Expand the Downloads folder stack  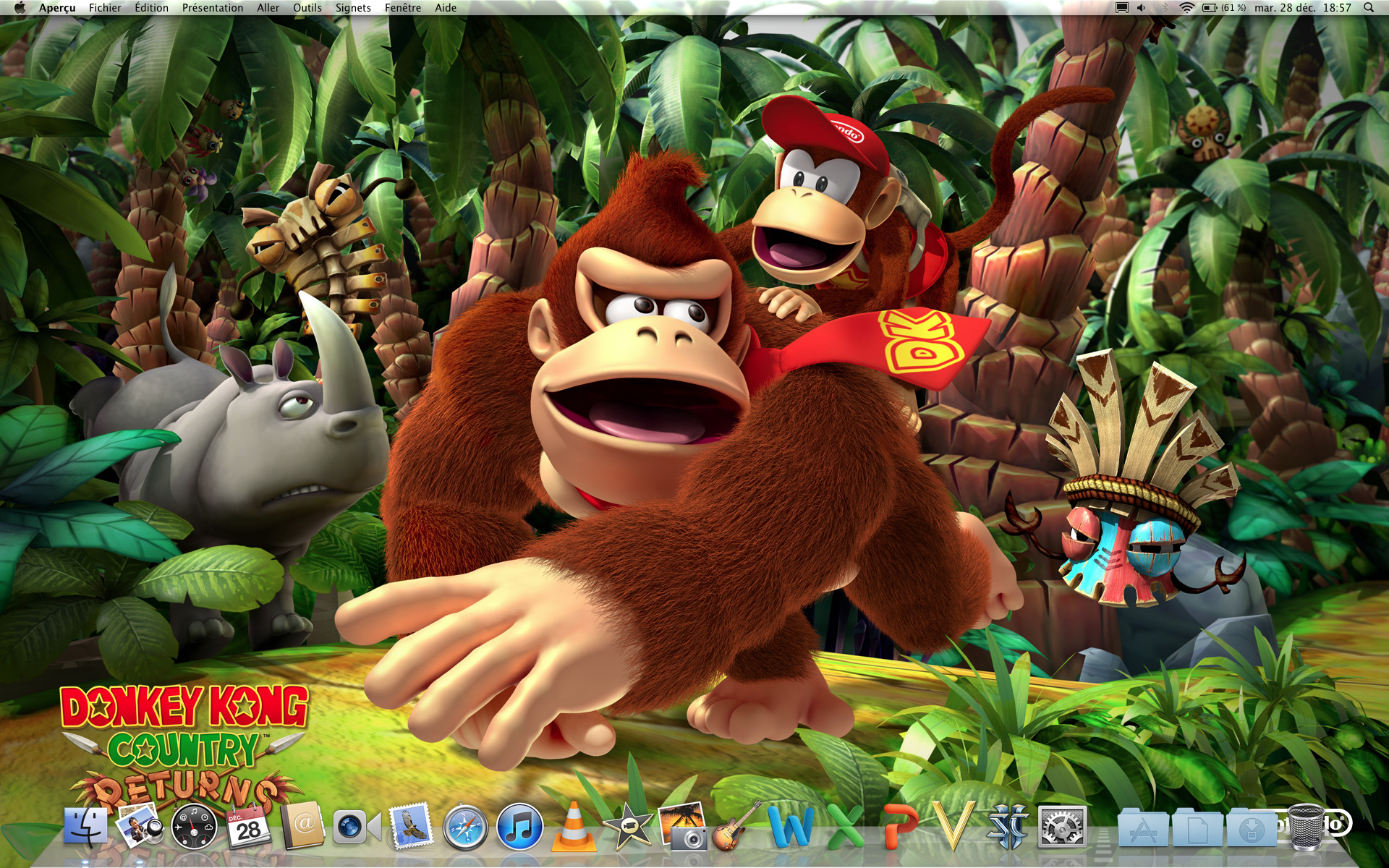[1252, 828]
